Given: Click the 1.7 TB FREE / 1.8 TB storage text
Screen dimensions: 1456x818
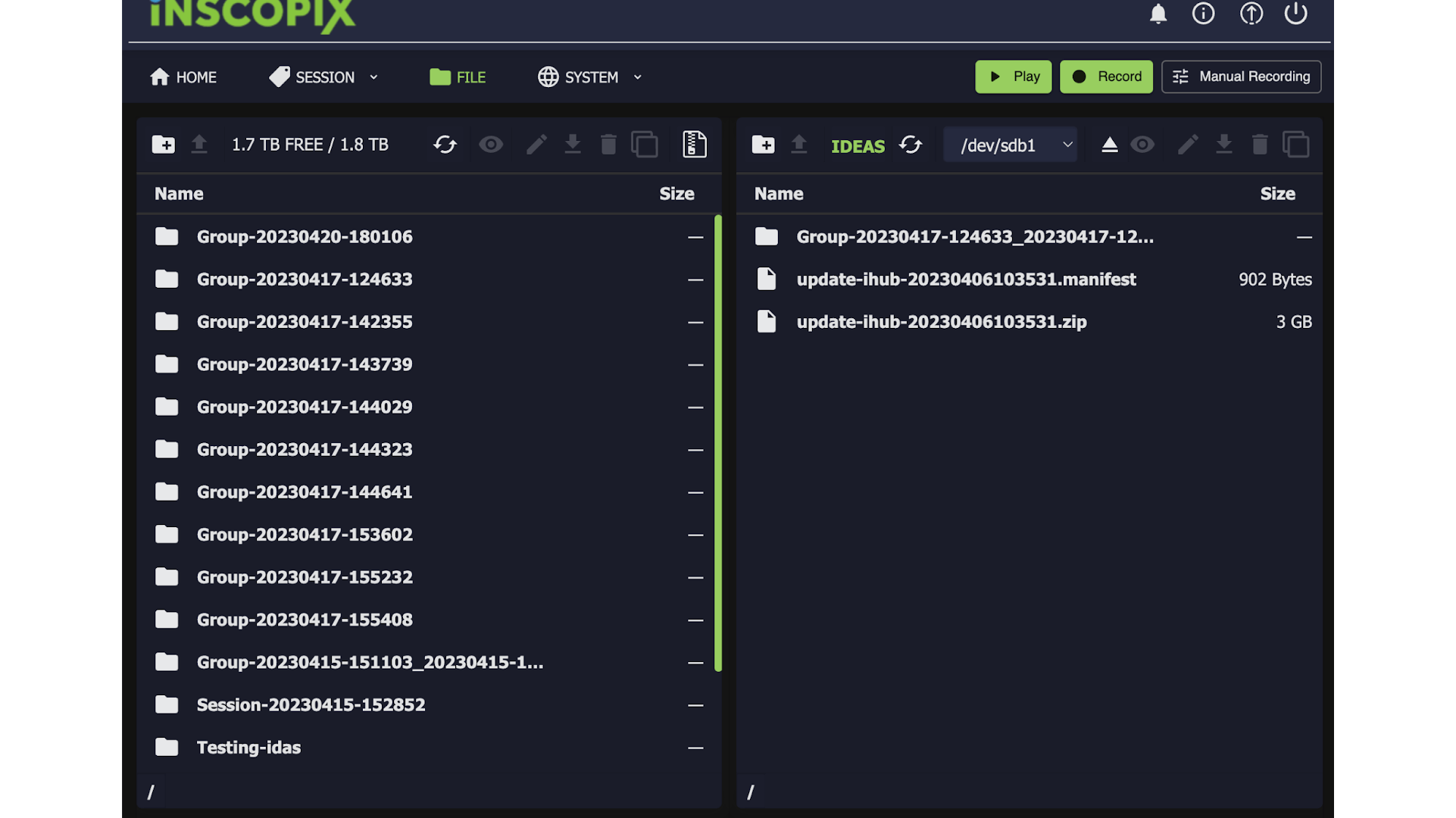Looking at the screenshot, I should click(x=310, y=145).
